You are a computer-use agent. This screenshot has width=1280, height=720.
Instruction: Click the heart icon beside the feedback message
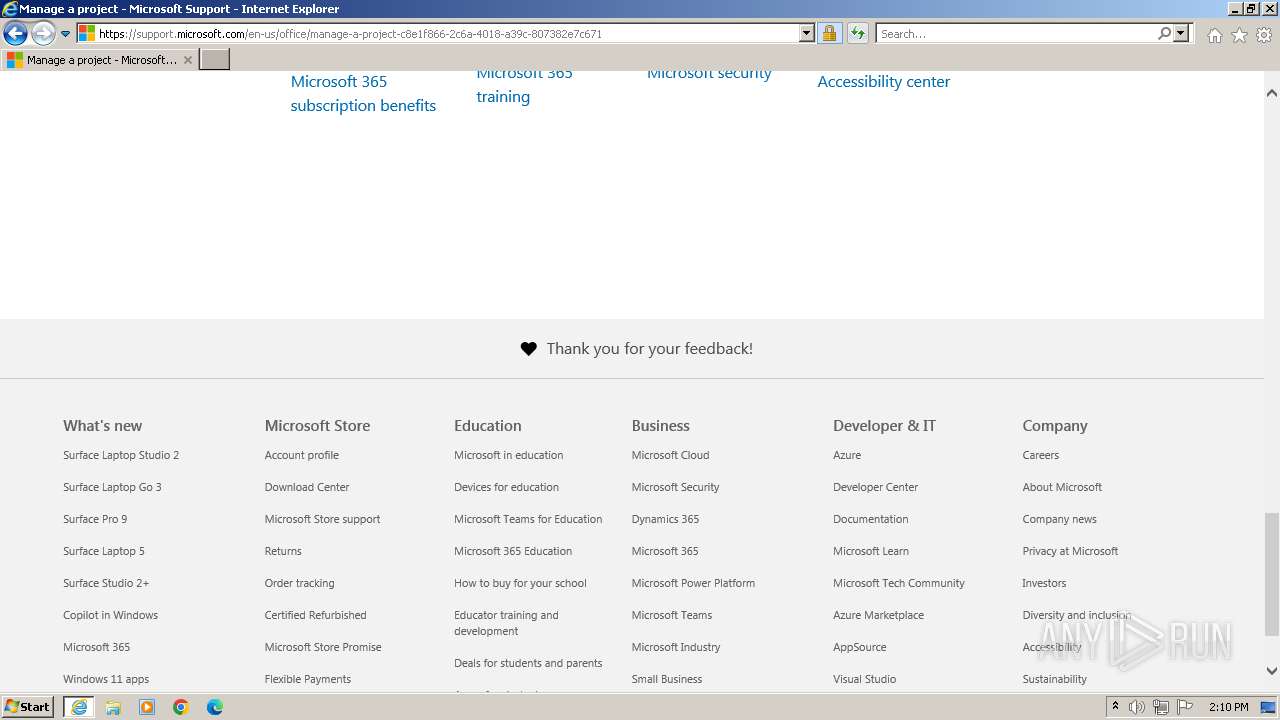click(529, 349)
